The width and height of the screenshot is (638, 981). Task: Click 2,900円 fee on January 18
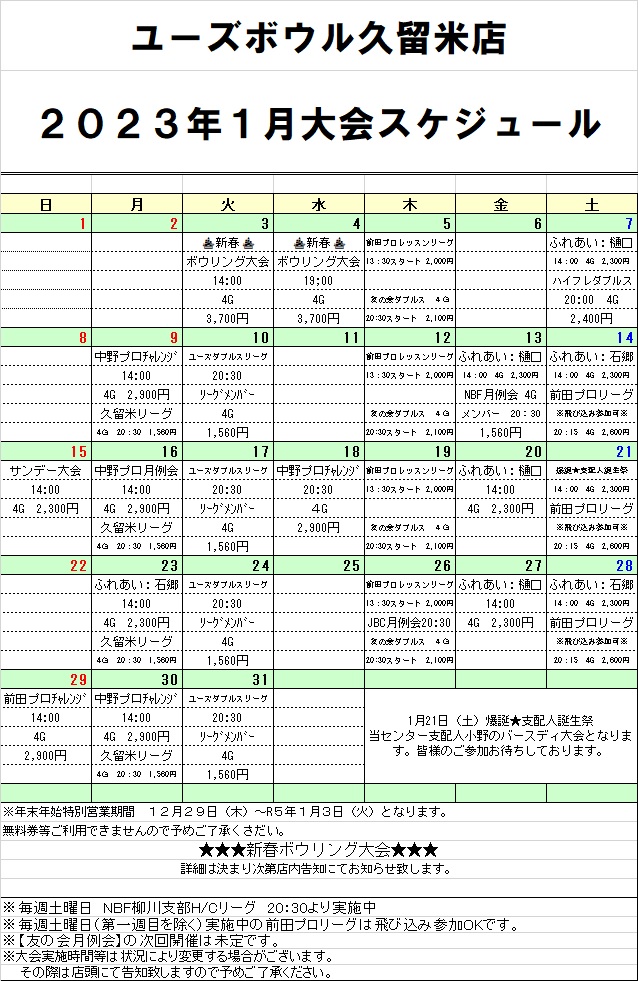pyautogui.click(x=318, y=527)
